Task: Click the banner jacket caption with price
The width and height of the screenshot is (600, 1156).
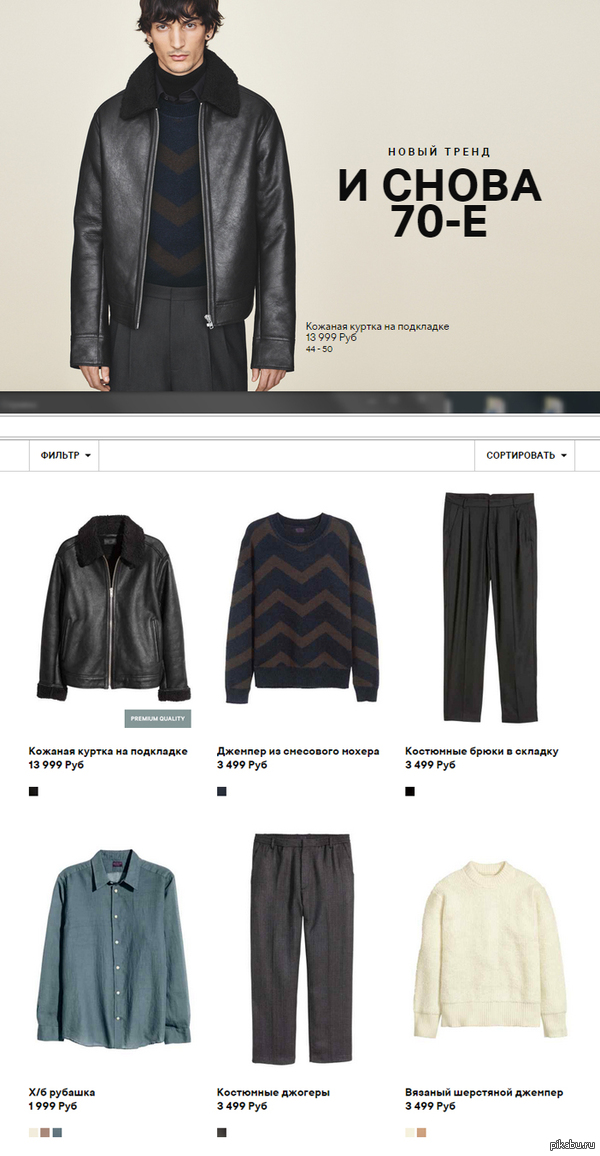Action: (377, 337)
